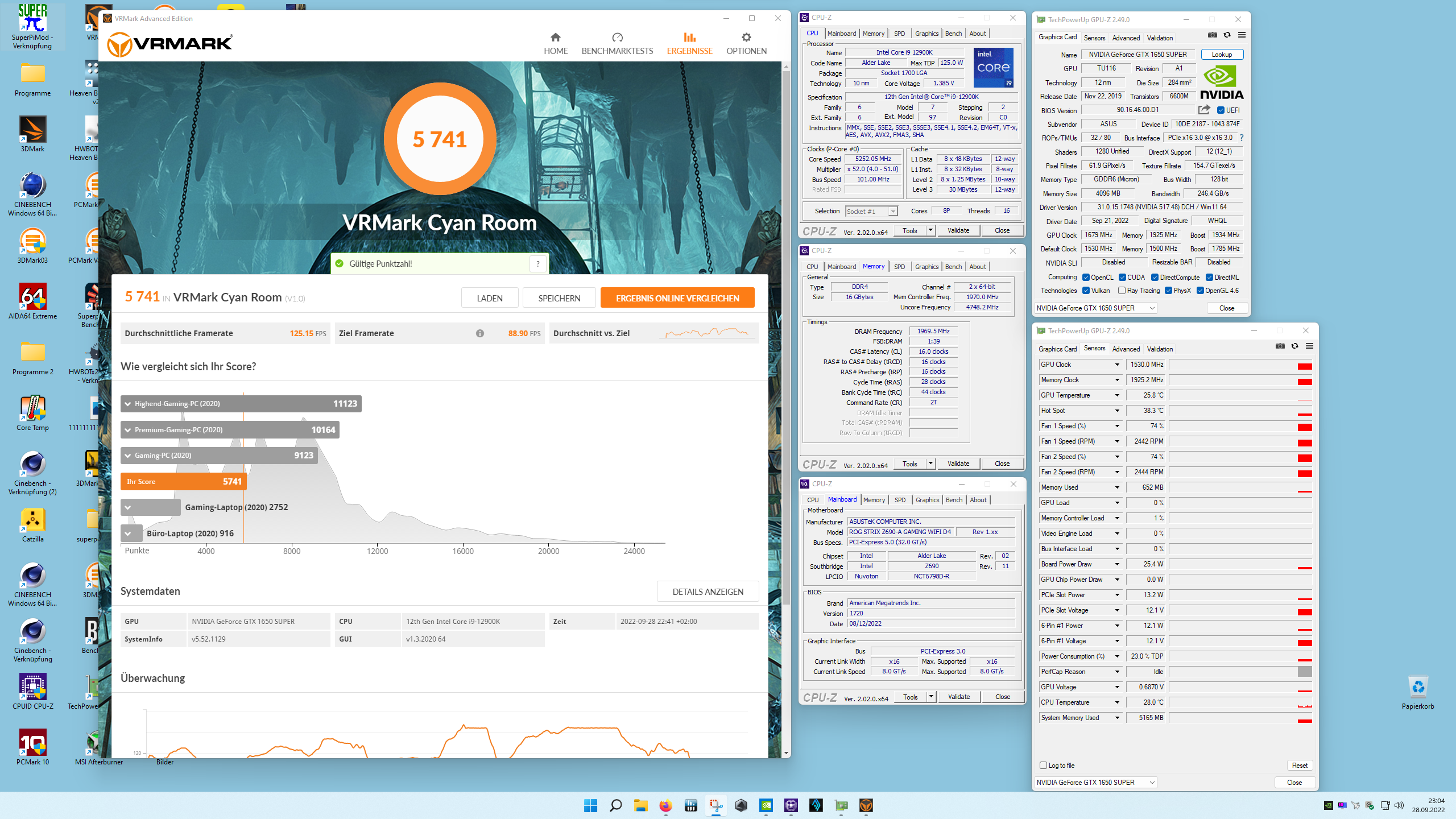Switch to Mainboard tab in top CPU-Z

(x=842, y=34)
